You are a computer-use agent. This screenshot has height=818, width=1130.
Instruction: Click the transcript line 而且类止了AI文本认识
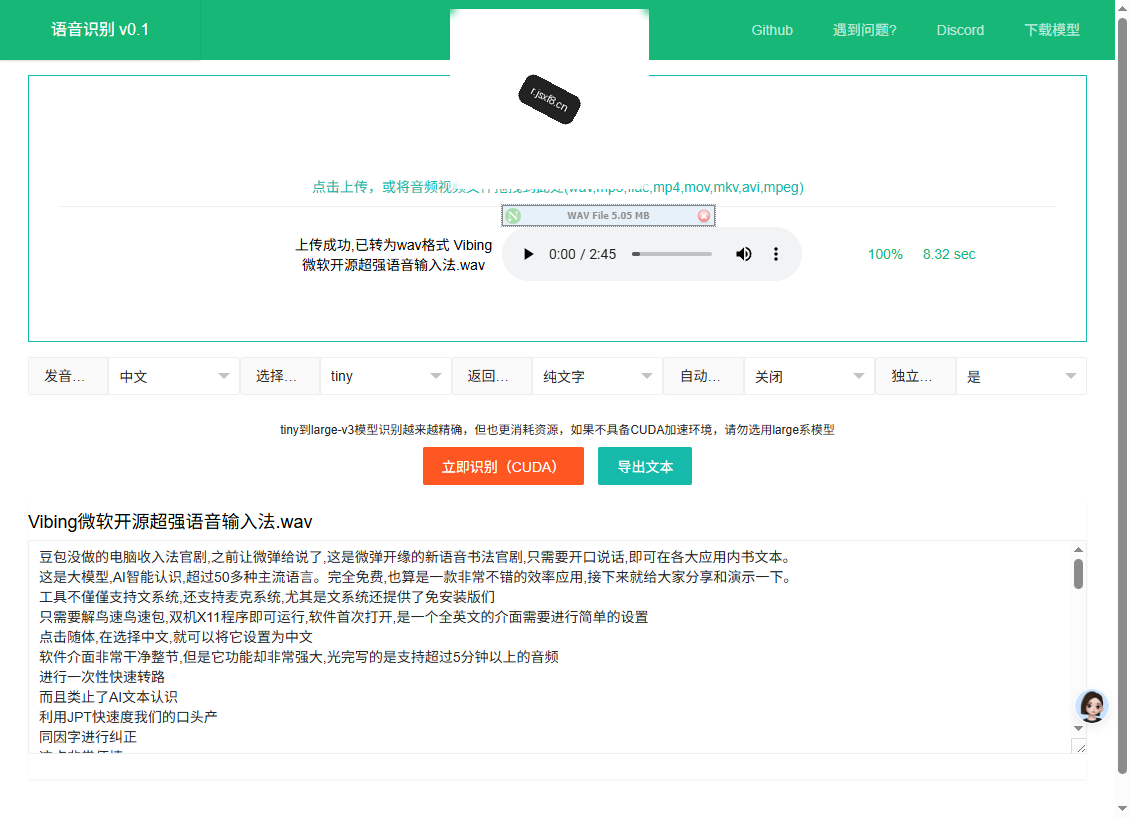[108, 697]
